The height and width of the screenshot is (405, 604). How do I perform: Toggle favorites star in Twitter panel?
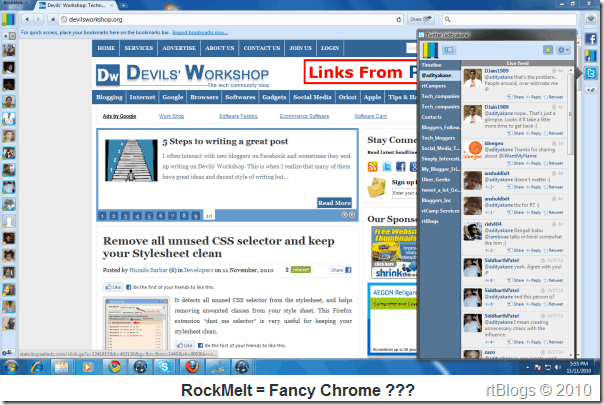click(x=548, y=50)
